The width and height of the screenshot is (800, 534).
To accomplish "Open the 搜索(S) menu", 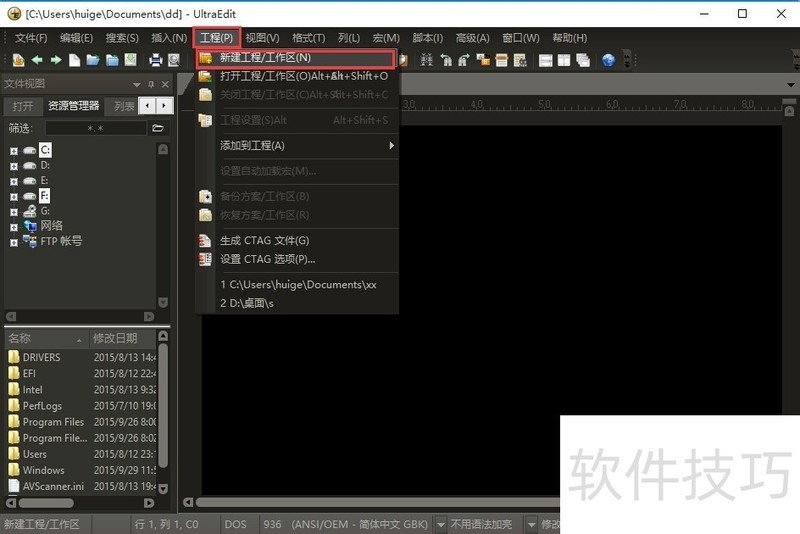I will [122, 38].
